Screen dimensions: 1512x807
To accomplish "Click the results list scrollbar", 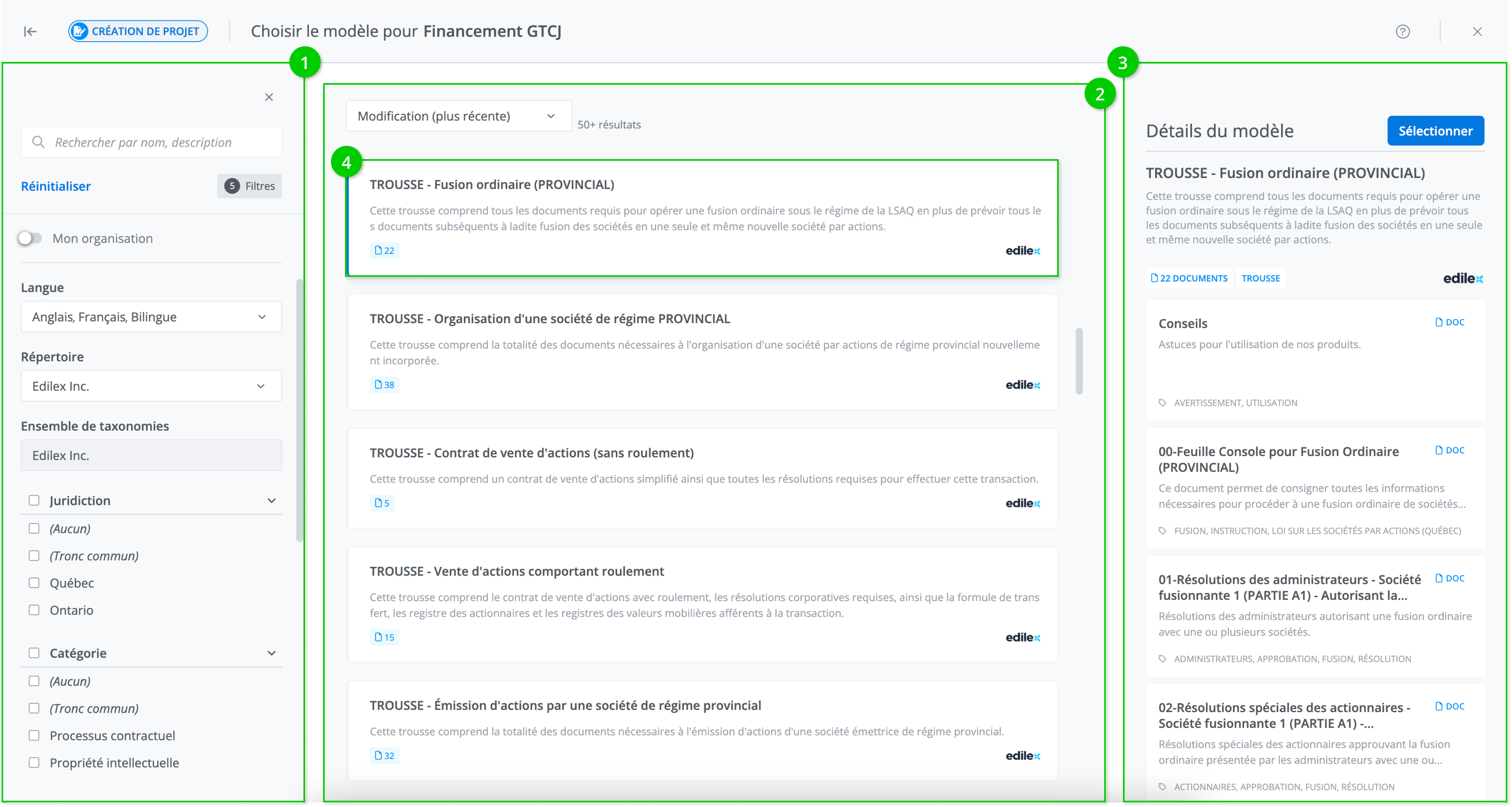I will [1079, 361].
